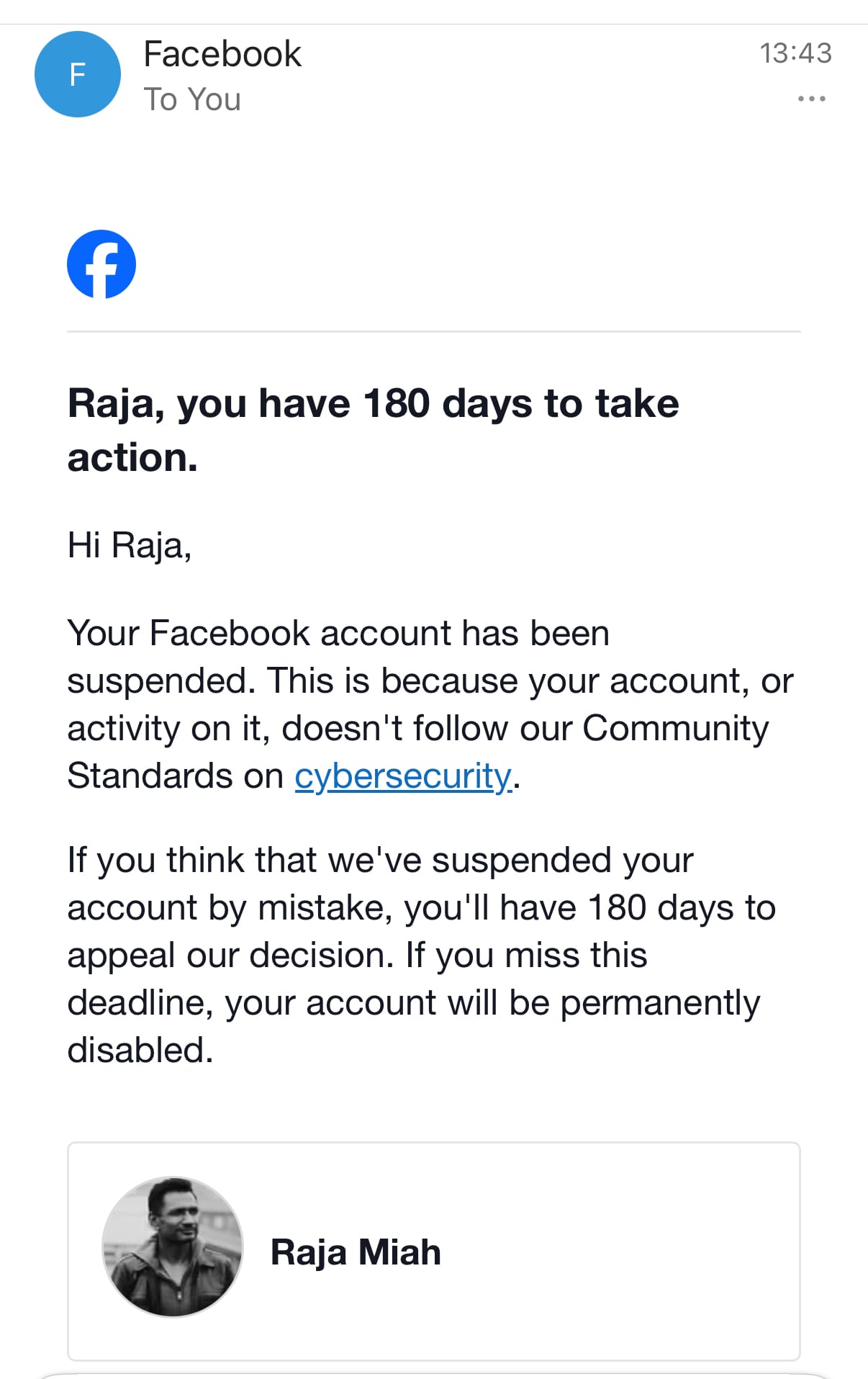Image resolution: width=868 pixels, height=1379 pixels.
Task: Expand the "To You" recipient details
Action: (192, 99)
